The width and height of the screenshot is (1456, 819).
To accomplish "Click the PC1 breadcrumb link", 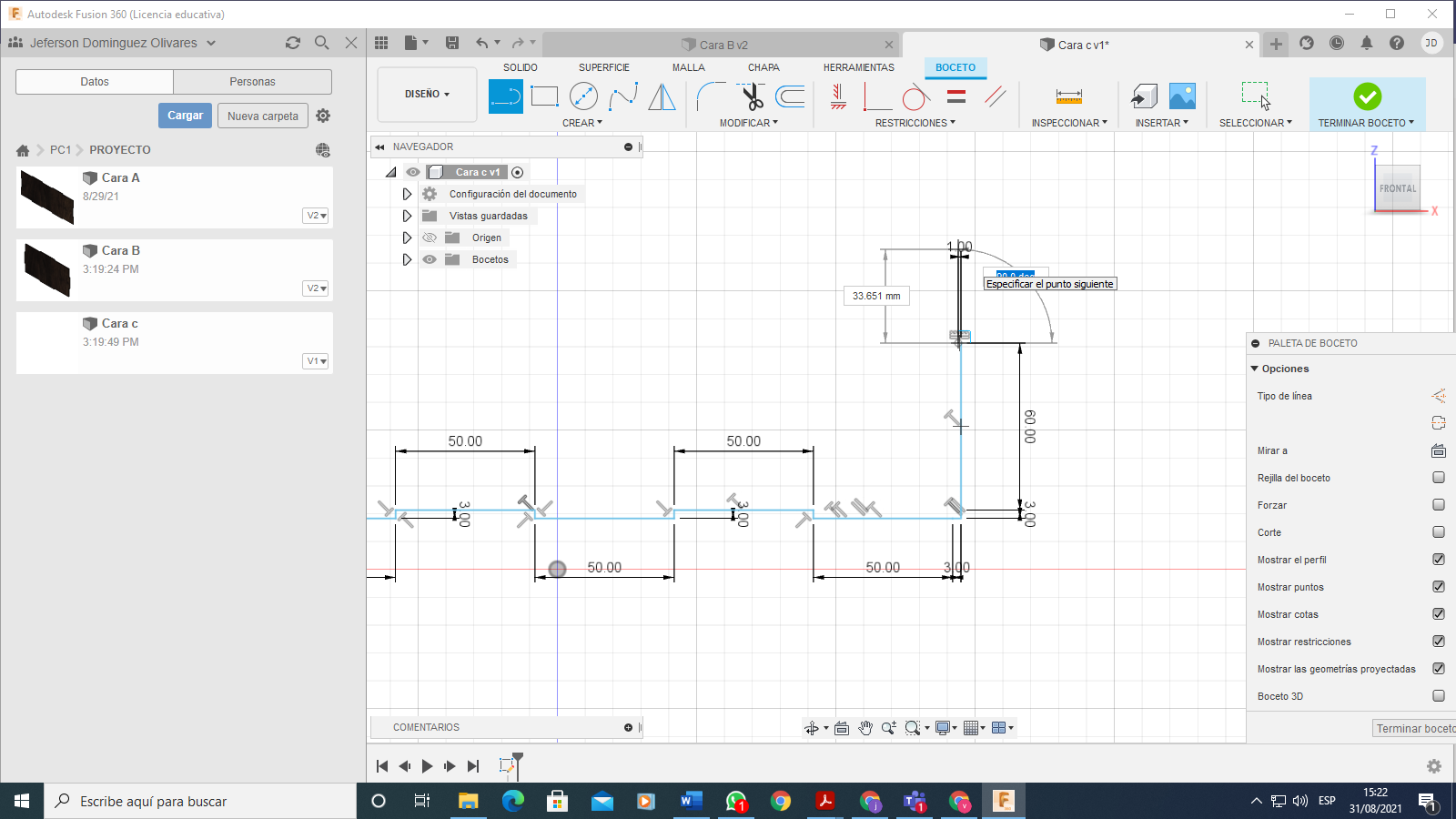I will click(x=60, y=150).
